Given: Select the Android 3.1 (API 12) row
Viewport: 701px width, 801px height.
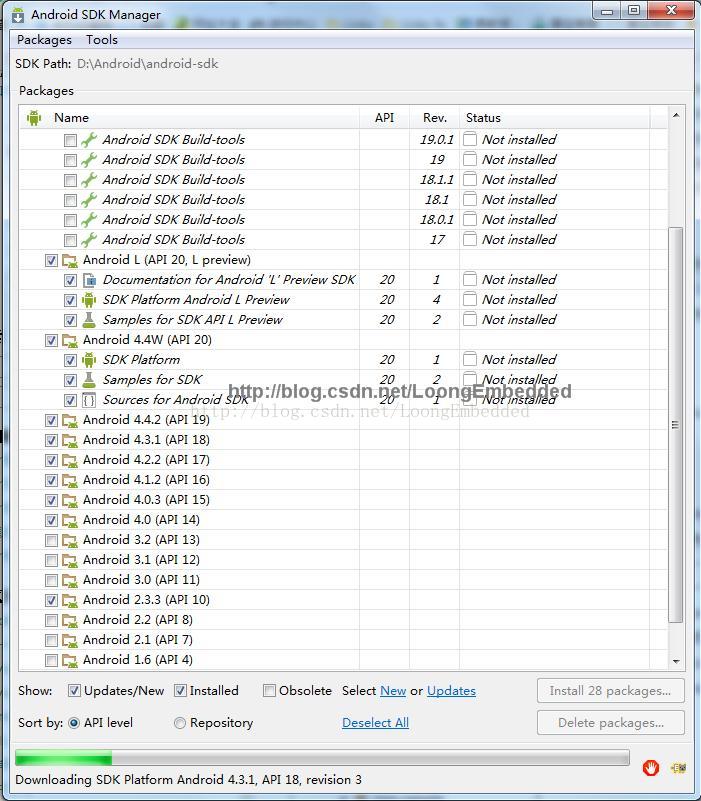Looking at the screenshot, I should pos(343,560).
